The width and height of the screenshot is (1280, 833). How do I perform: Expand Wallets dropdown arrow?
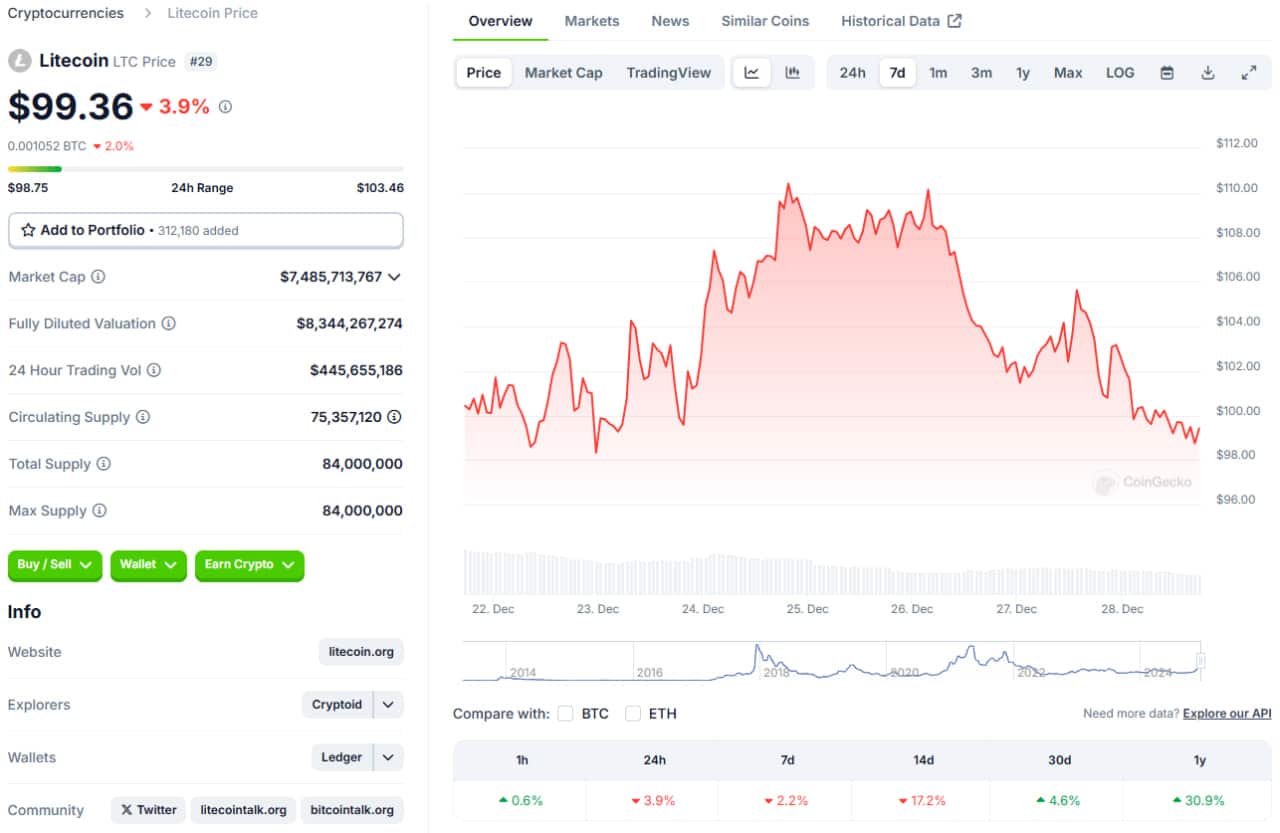[389, 758]
